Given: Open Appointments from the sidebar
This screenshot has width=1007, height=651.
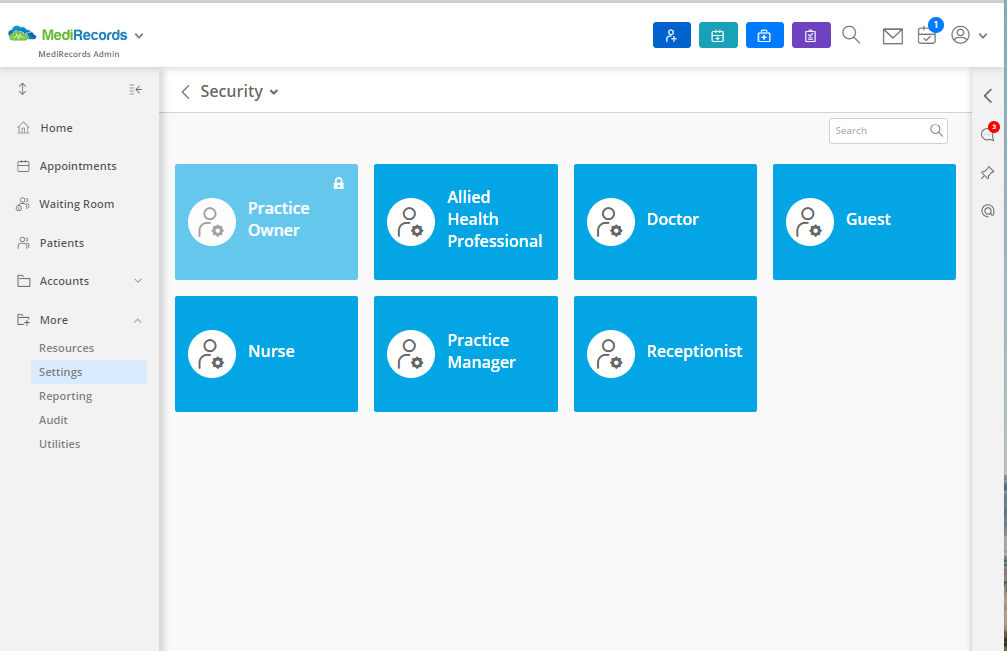Looking at the screenshot, I should (x=78, y=166).
